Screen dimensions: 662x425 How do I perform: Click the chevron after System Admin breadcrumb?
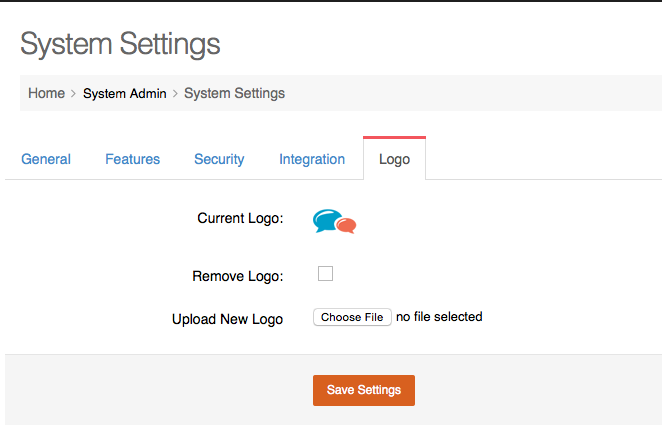point(175,94)
